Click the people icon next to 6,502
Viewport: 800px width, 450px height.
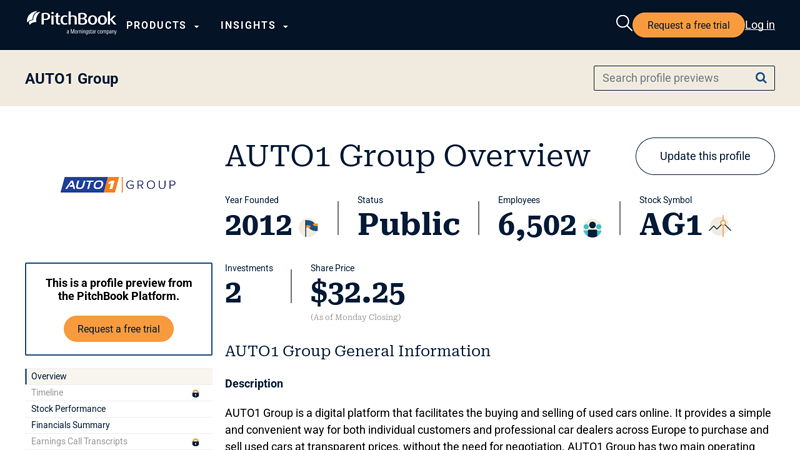pyautogui.click(x=592, y=228)
